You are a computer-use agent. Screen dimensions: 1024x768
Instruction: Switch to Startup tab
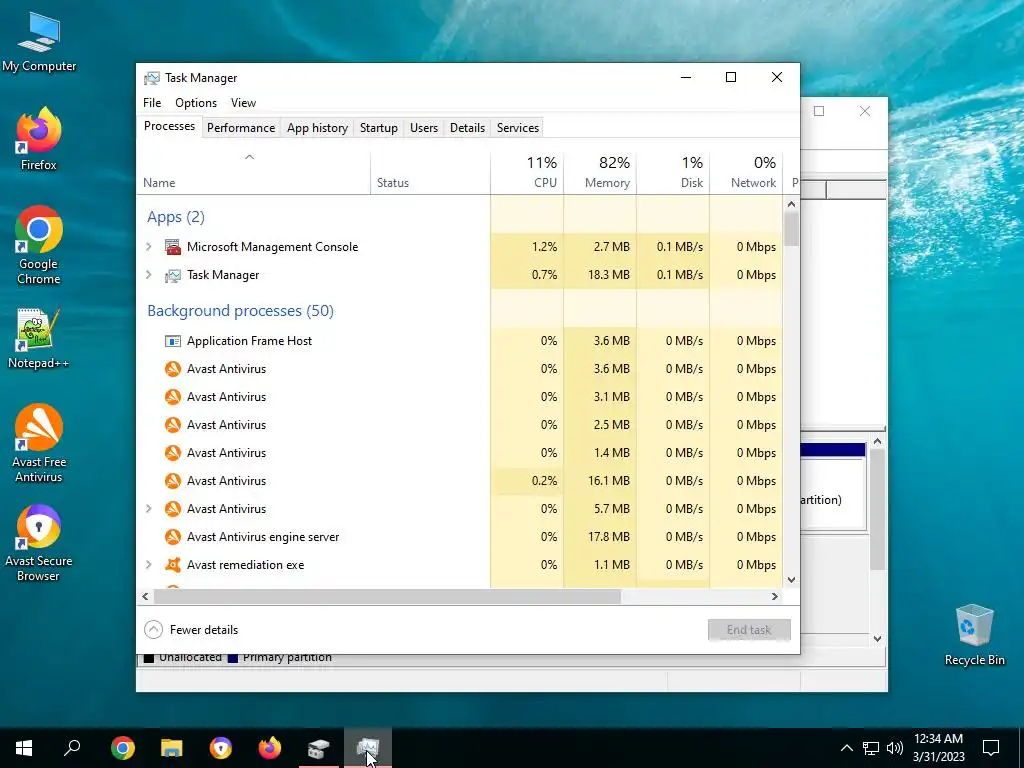pyautogui.click(x=379, y=128)
